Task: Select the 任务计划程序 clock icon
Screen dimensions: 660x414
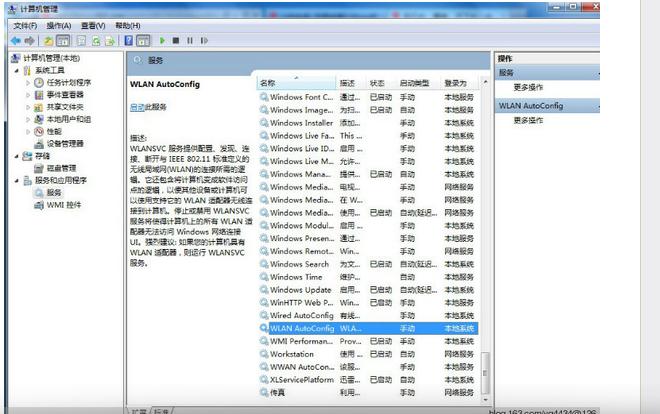Action: tap(39, 82)
